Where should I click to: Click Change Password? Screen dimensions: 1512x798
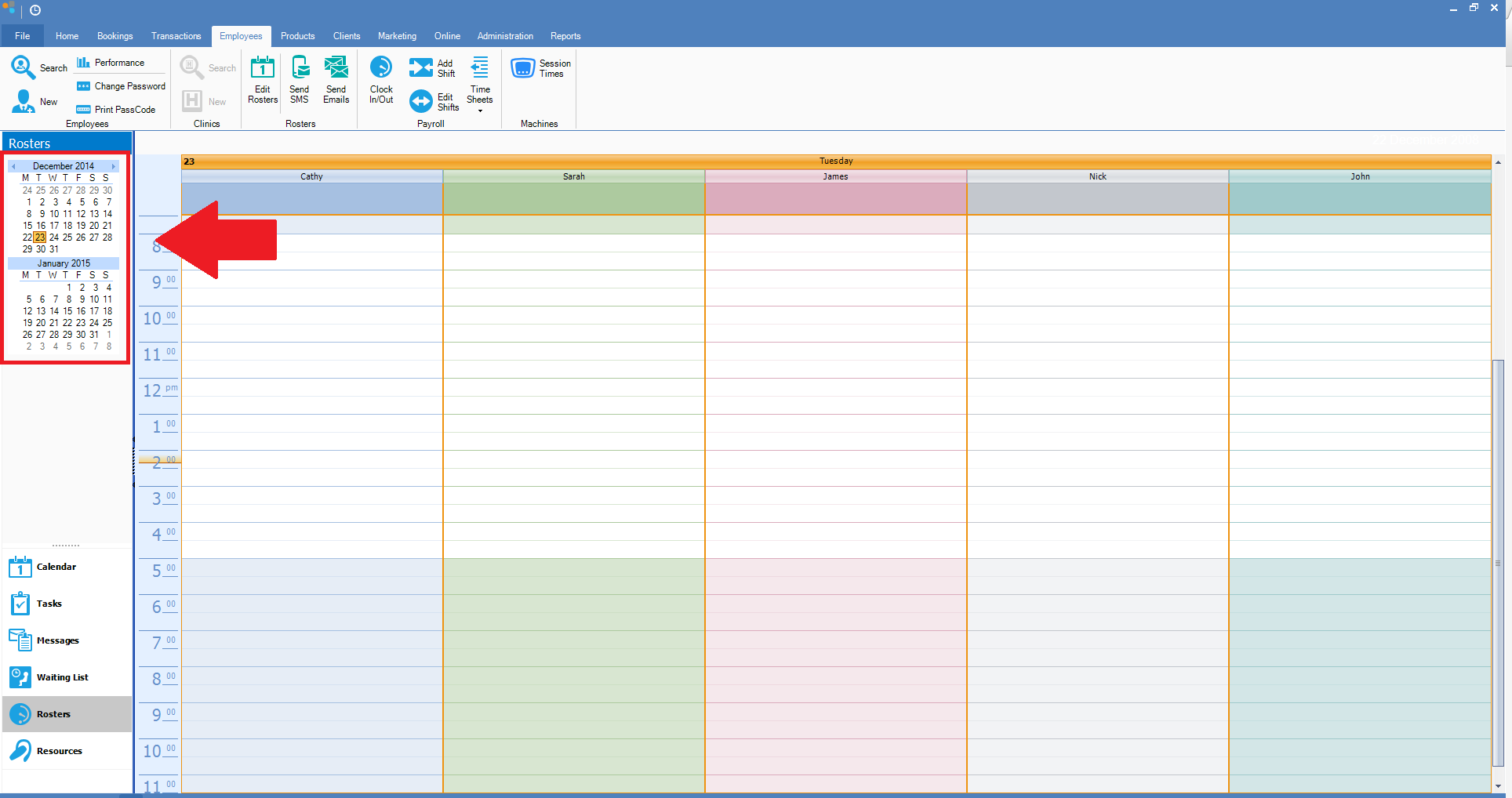122,86
